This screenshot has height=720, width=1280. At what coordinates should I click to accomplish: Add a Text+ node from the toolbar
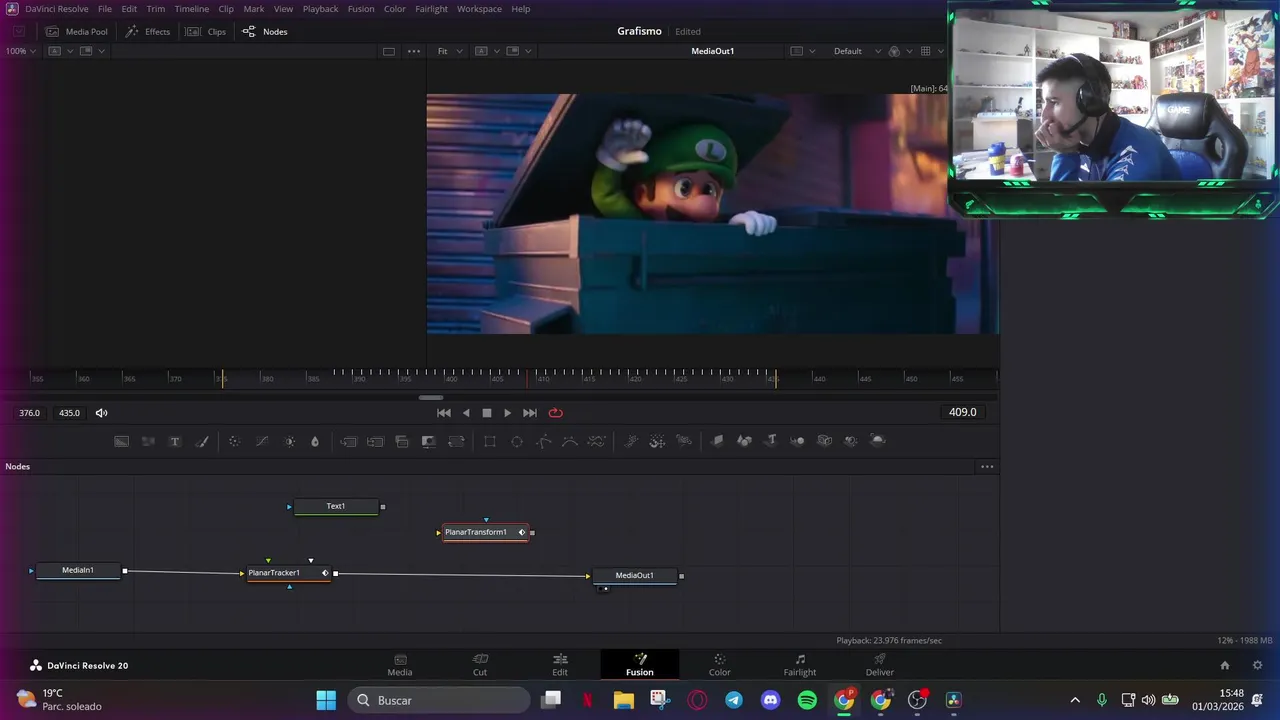point(175,441)
